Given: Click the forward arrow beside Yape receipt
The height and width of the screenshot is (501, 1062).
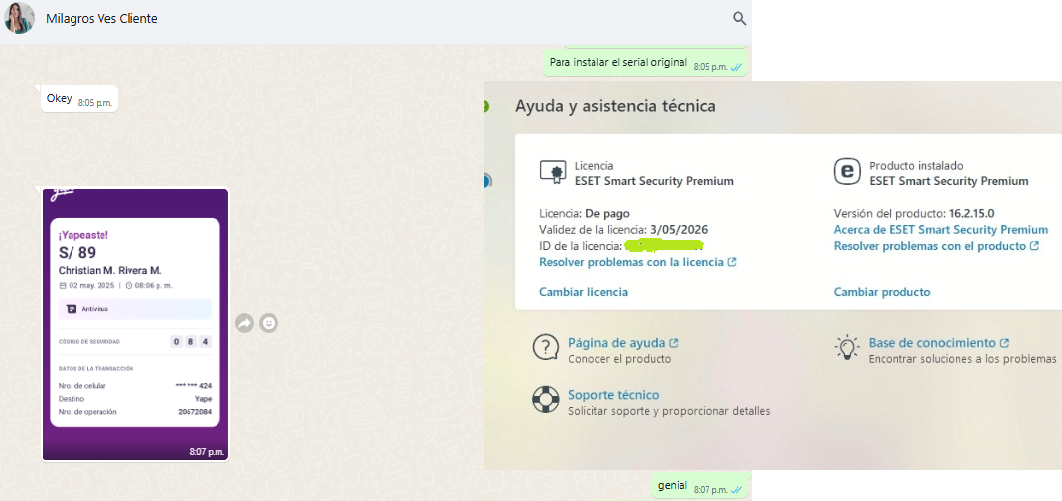Looking at the screenshot, I should coord(244,323).
